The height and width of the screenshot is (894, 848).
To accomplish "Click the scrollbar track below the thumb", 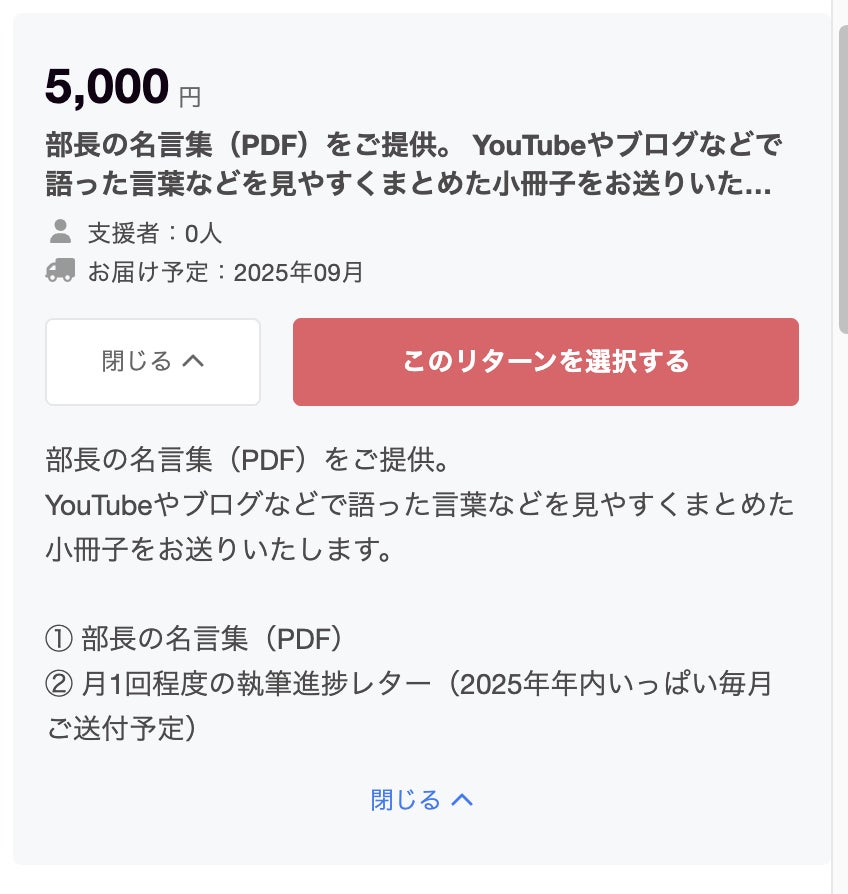I will point(842,600).
